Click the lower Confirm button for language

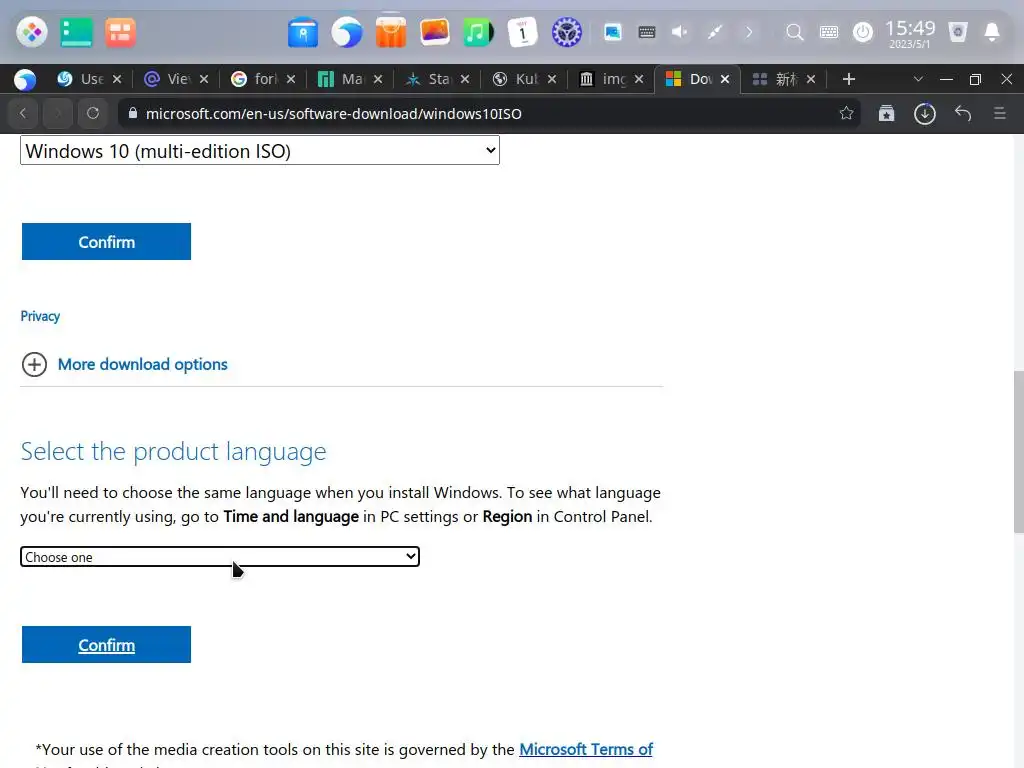pos(106,645)
